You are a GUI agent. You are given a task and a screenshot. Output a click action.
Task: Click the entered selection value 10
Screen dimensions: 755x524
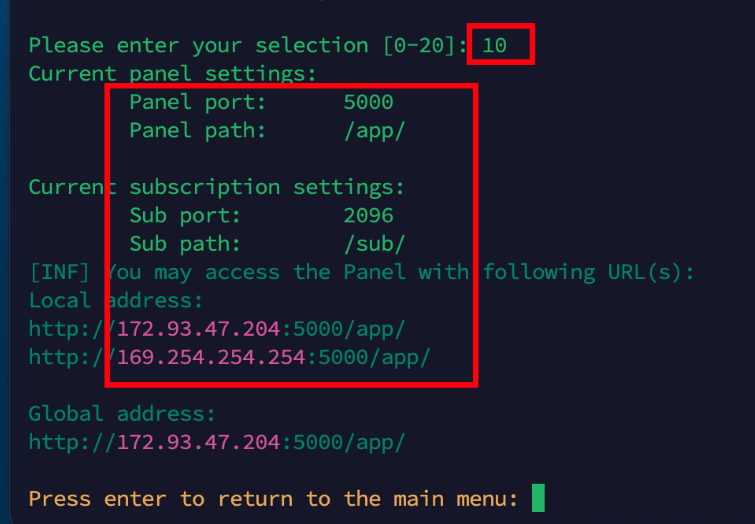pos(494,45)
